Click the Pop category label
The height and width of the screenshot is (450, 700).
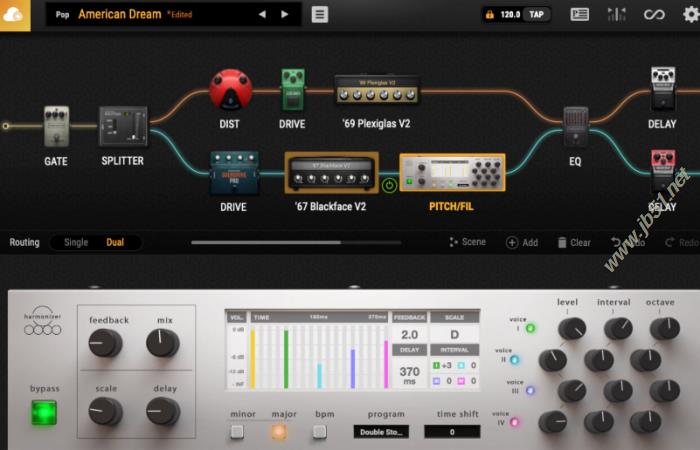click(x=62, y=15)
